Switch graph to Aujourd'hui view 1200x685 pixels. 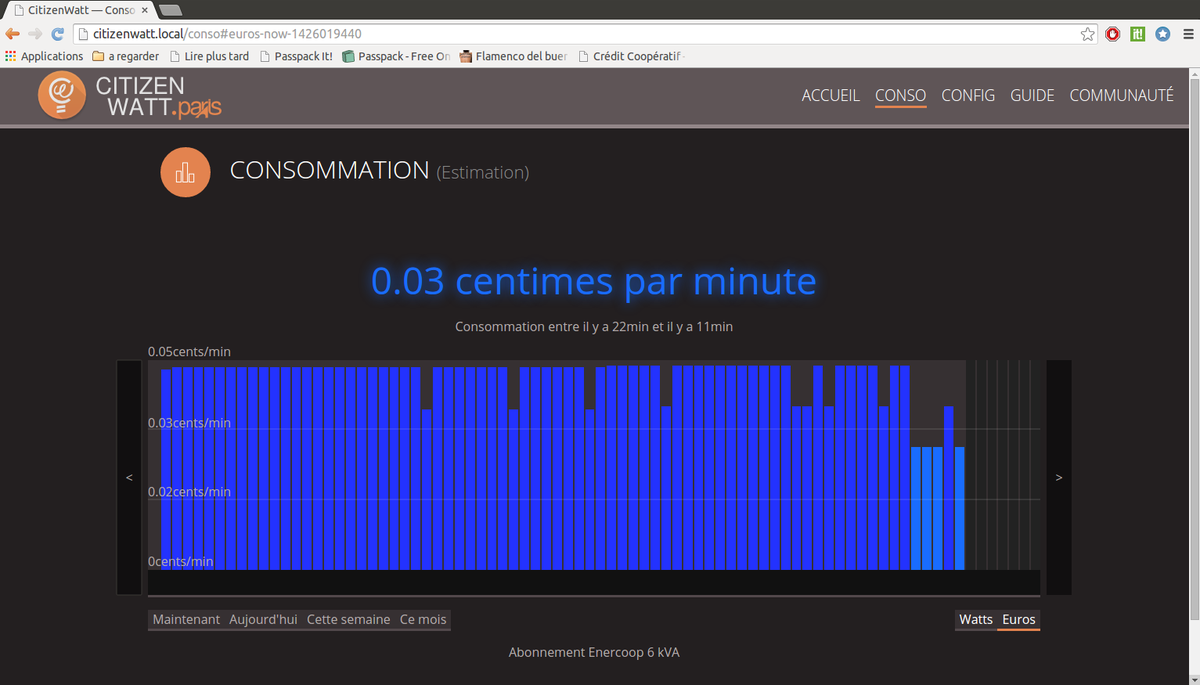[x=263, y=620]
